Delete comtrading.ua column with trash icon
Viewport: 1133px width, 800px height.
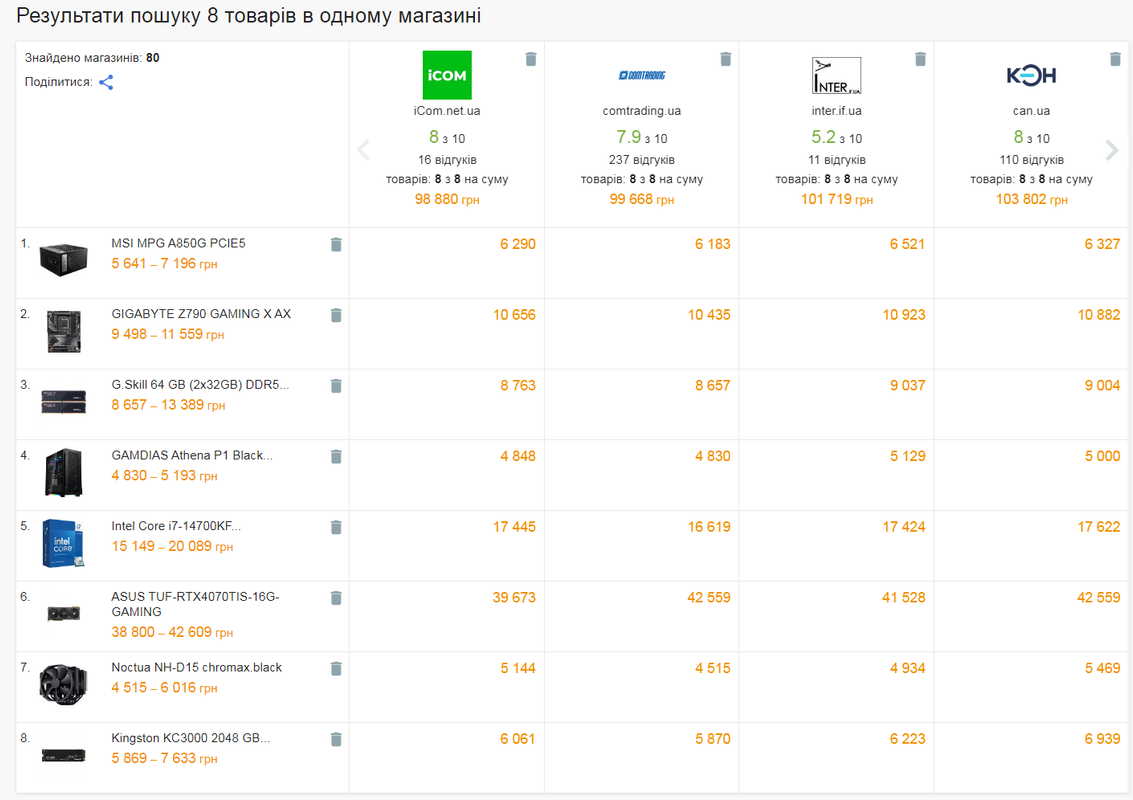point(726,59)
